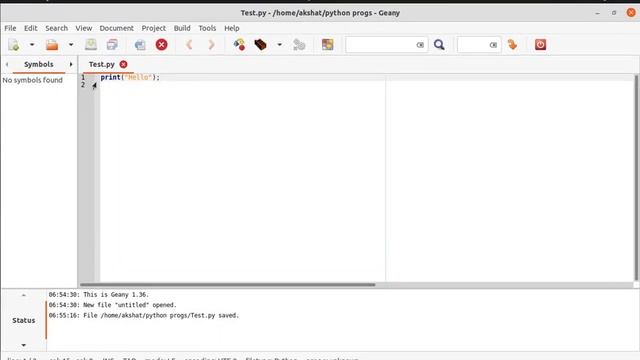Image resolution: width=640 pixels, height=360 pixels.
Task: Open the new file template dropdown arrow
Action: (x=32, y=44)
